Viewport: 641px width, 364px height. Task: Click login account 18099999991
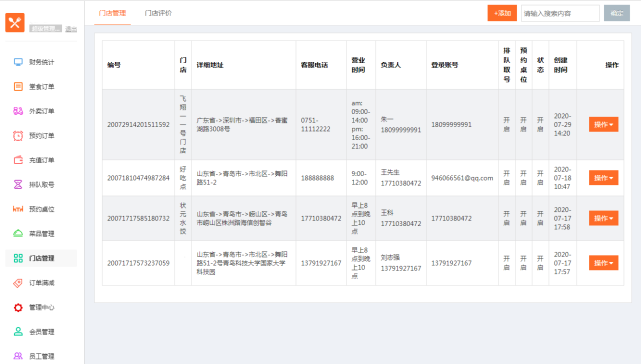point(451,124)
